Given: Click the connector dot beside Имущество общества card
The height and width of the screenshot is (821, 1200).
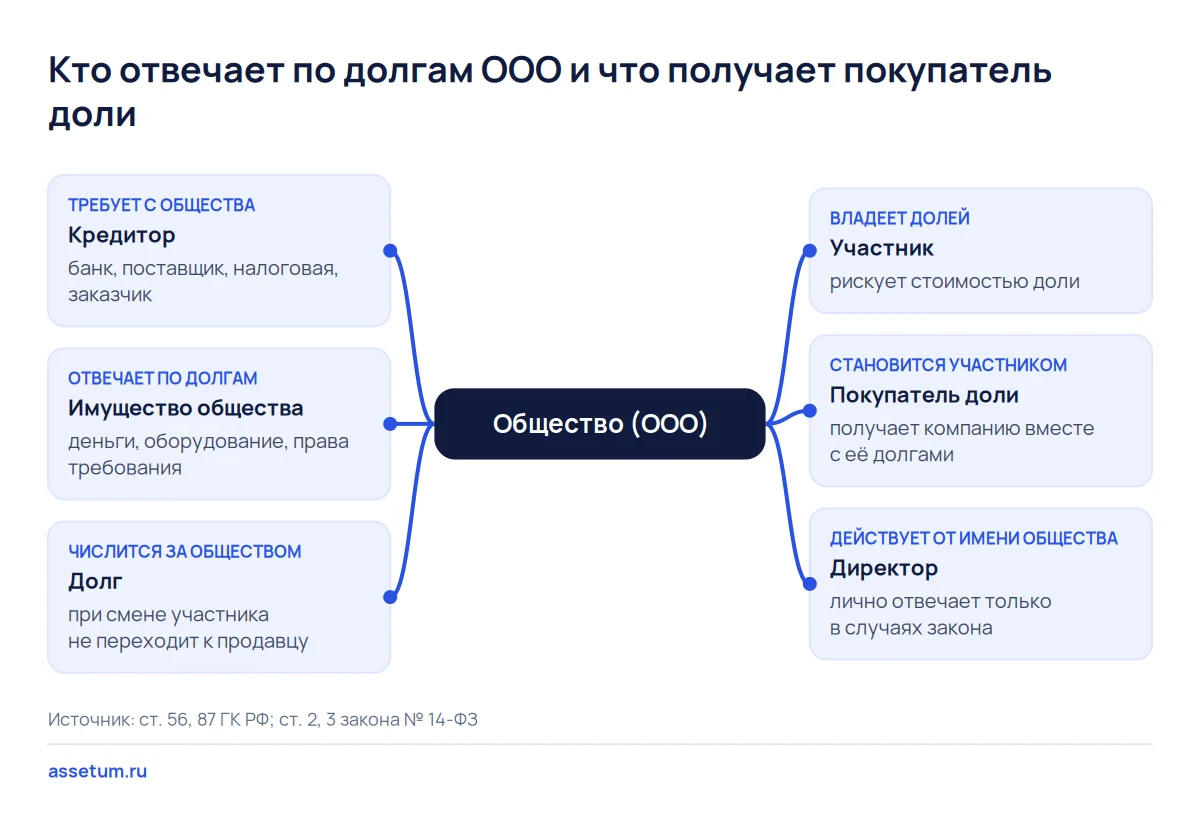Looking at the screenshot, I should [390, 424].
